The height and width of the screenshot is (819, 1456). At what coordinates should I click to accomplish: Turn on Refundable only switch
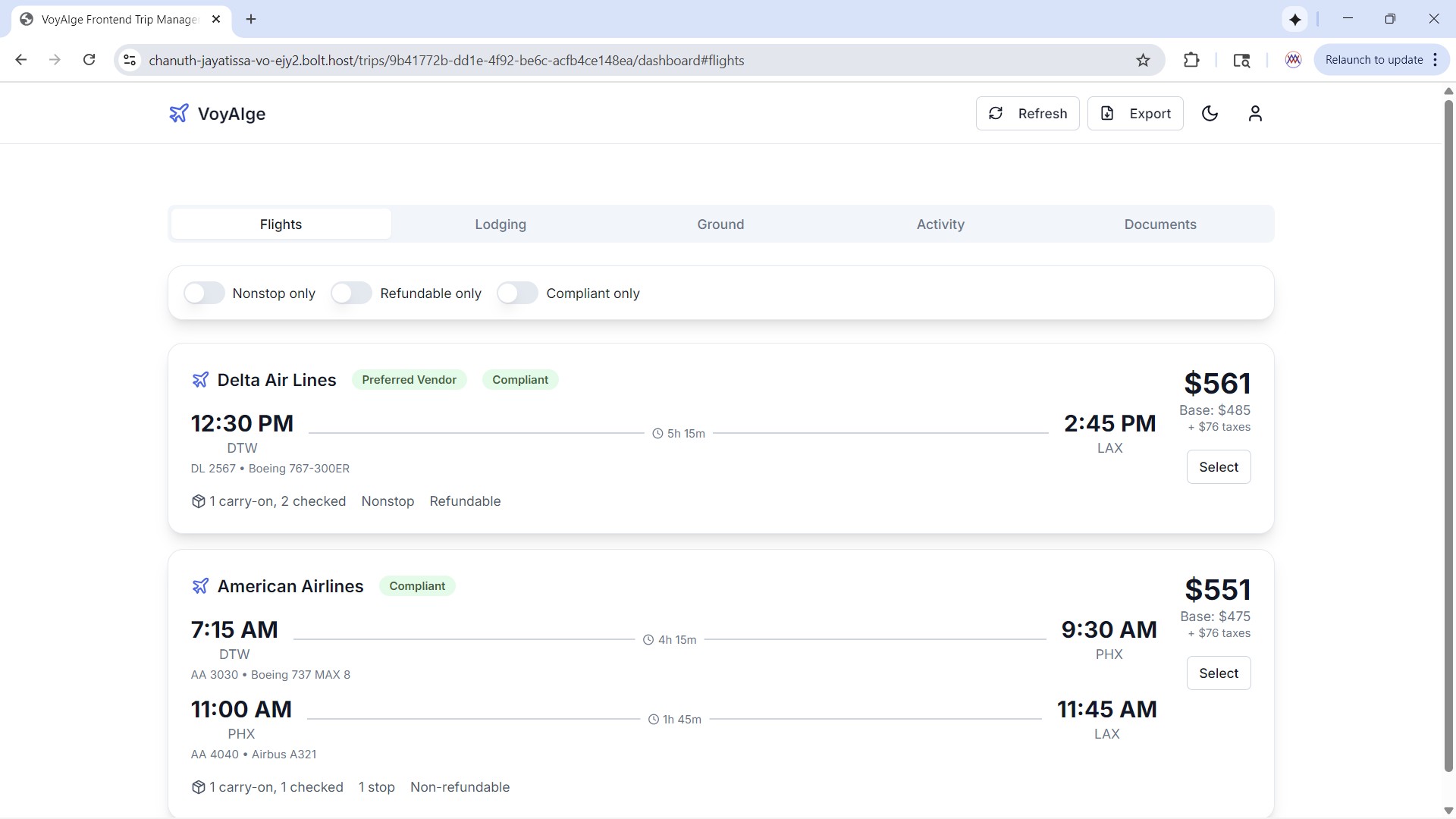(351, 293)
